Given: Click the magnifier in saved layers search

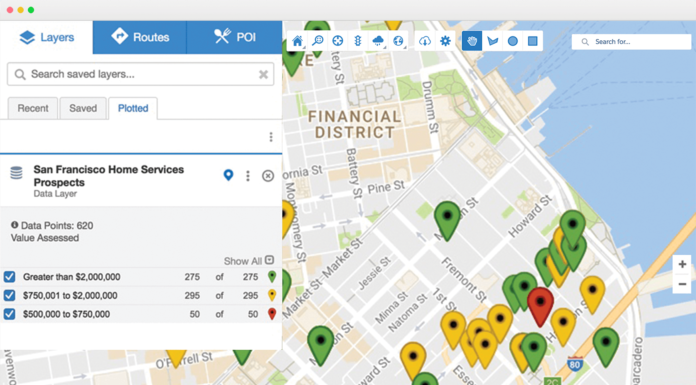Looking at the screenshot, I should [20, 74].
